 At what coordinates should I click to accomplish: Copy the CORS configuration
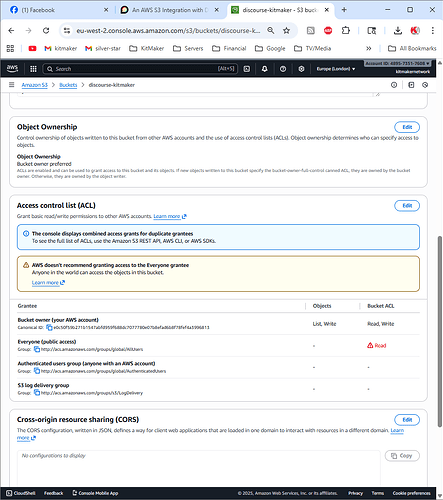point(402,456)
